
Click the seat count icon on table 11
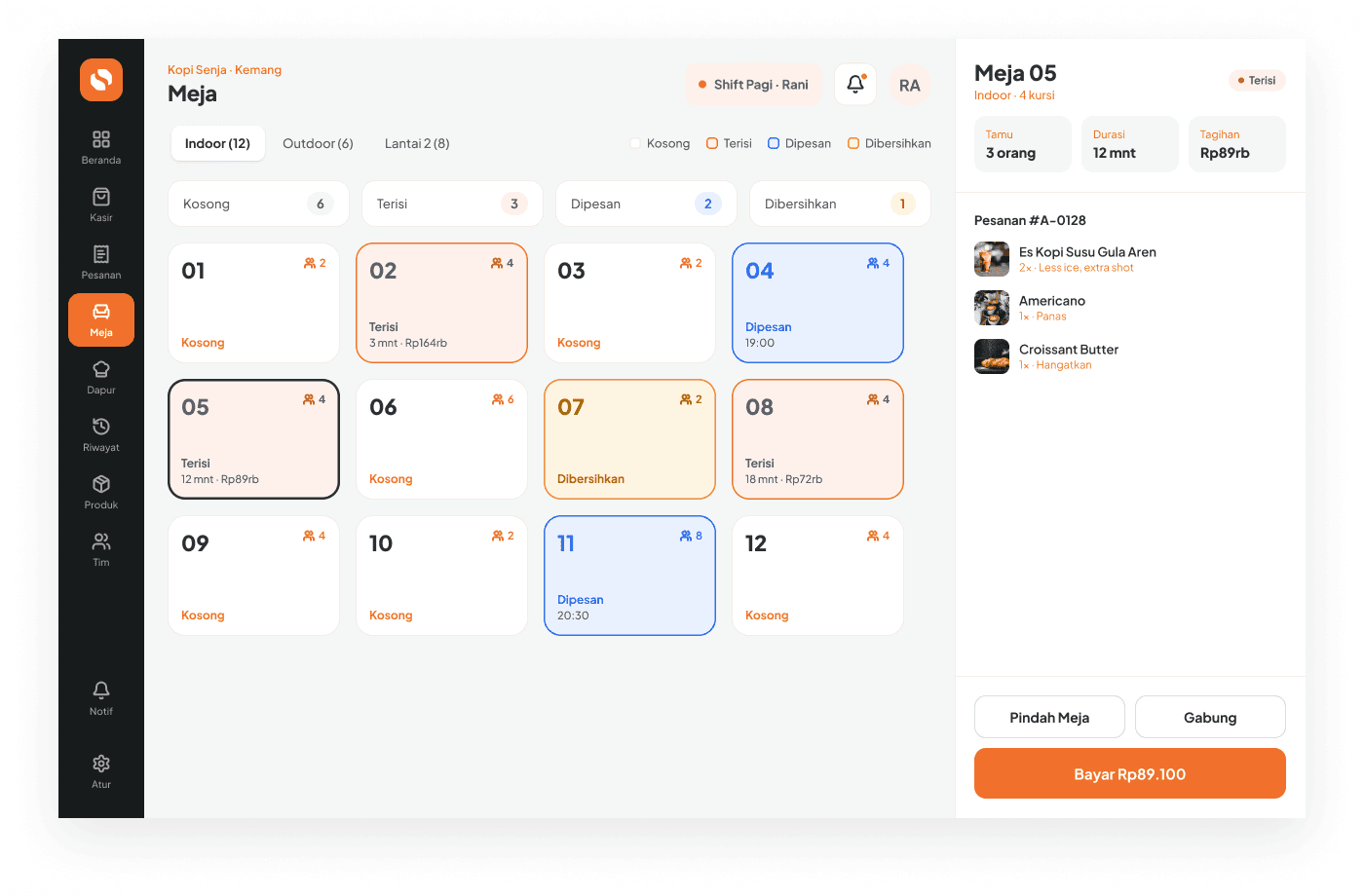tap(686, 536)
